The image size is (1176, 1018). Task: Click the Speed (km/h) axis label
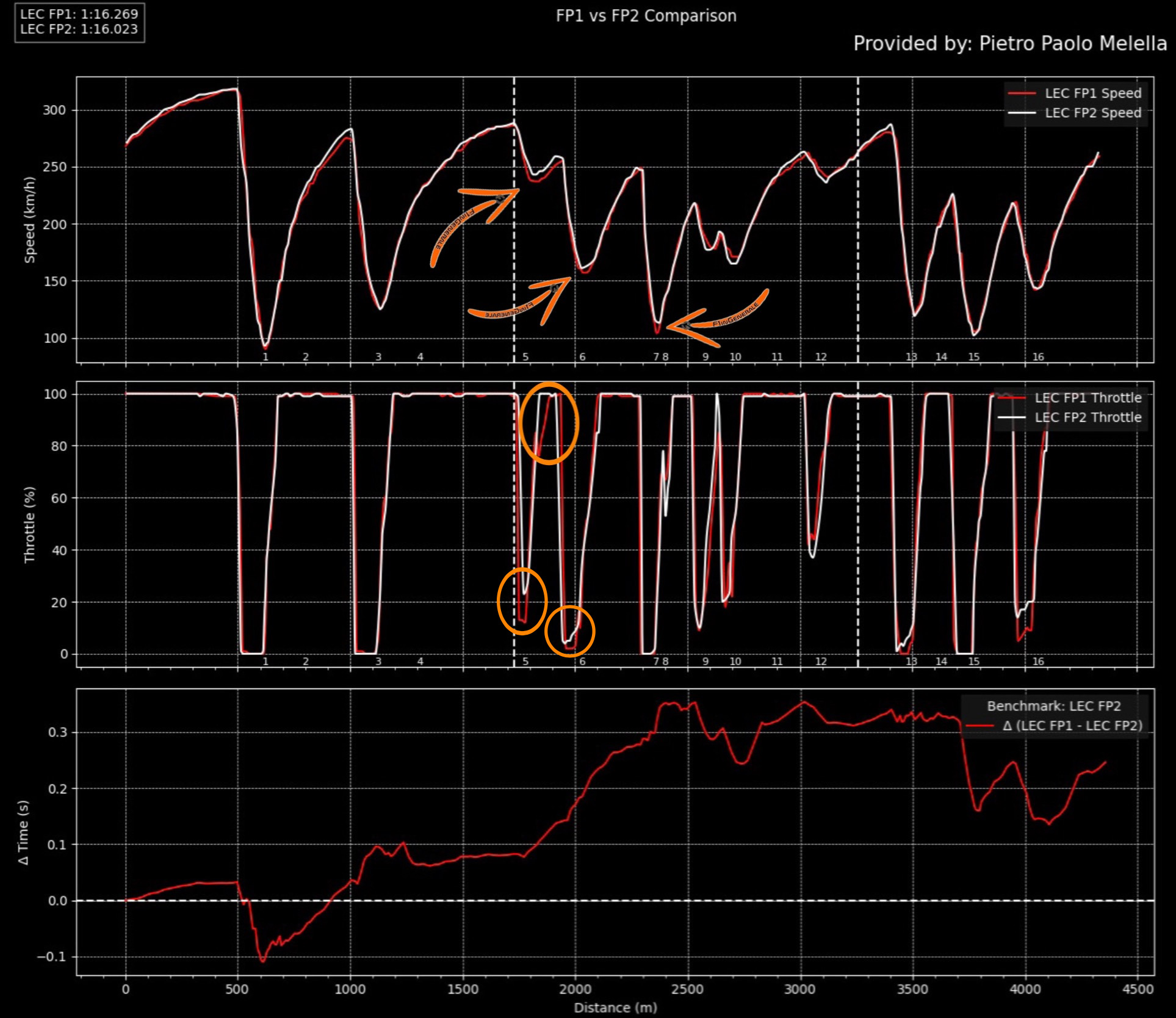29,220
